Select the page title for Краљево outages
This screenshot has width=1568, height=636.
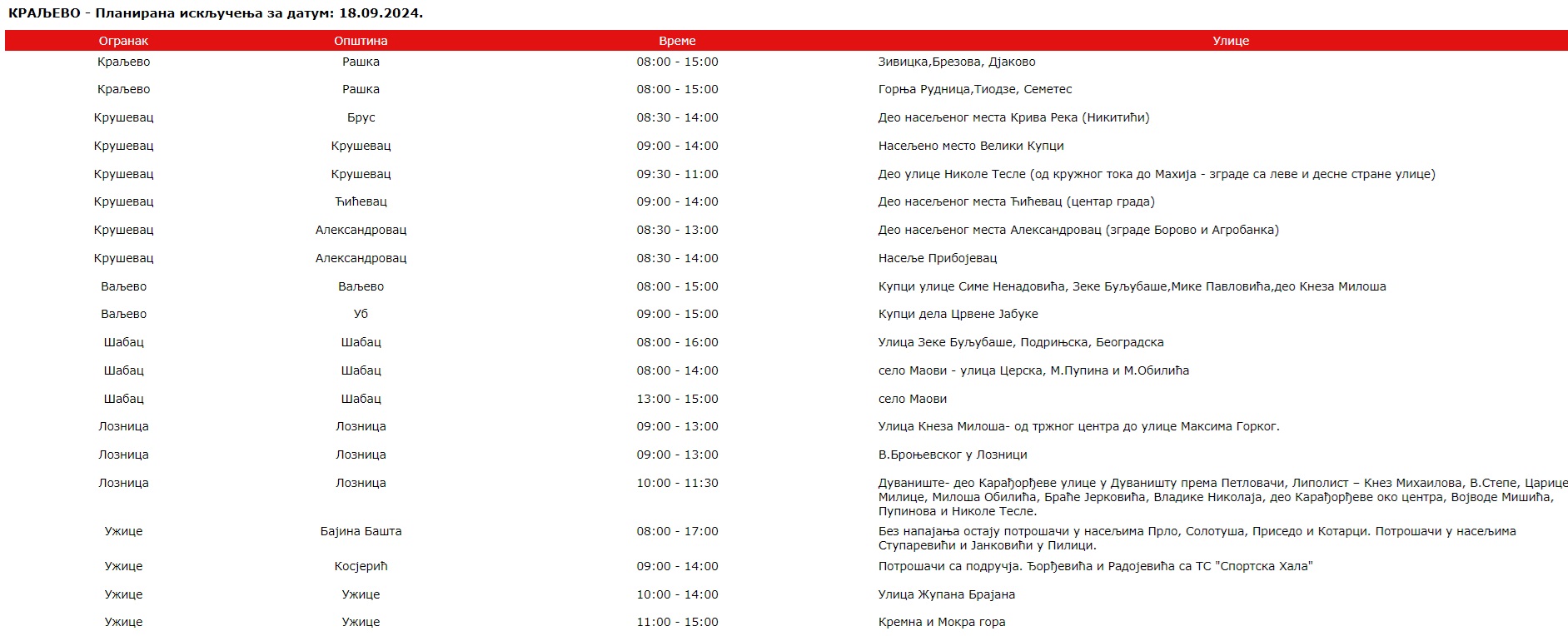tap(216, 13)
